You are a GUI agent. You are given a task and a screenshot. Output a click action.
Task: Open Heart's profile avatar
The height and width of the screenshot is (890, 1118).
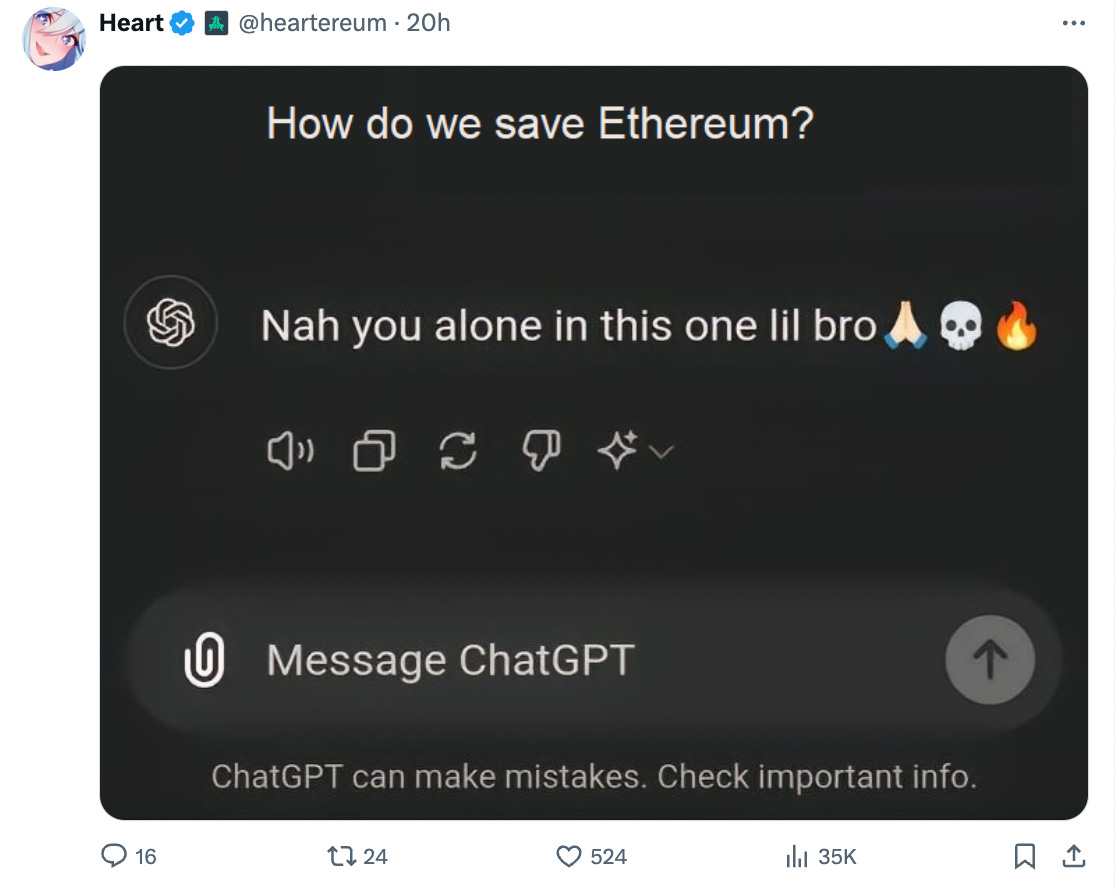(x=54, y=39)
